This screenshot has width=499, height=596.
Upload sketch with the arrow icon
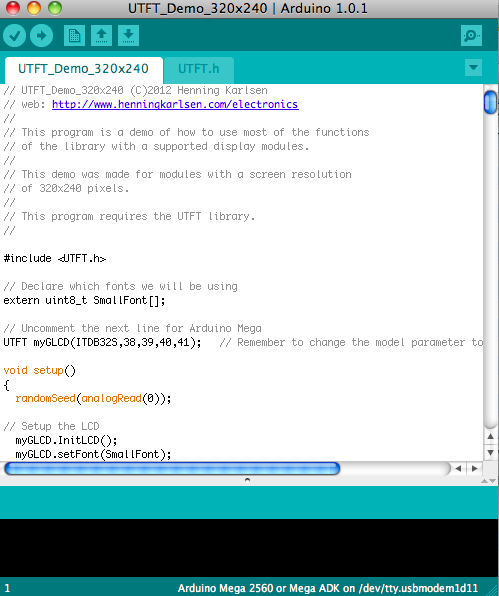(x=41, y=36)
